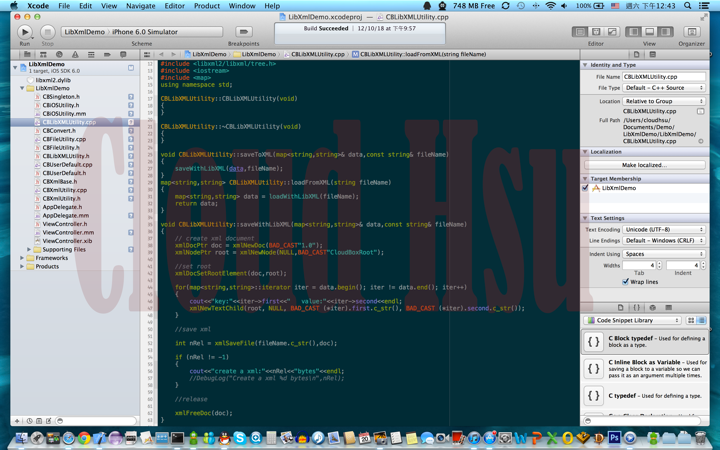Run the LibXmlDemo project
Screen dimensions: 720x450
25,32
